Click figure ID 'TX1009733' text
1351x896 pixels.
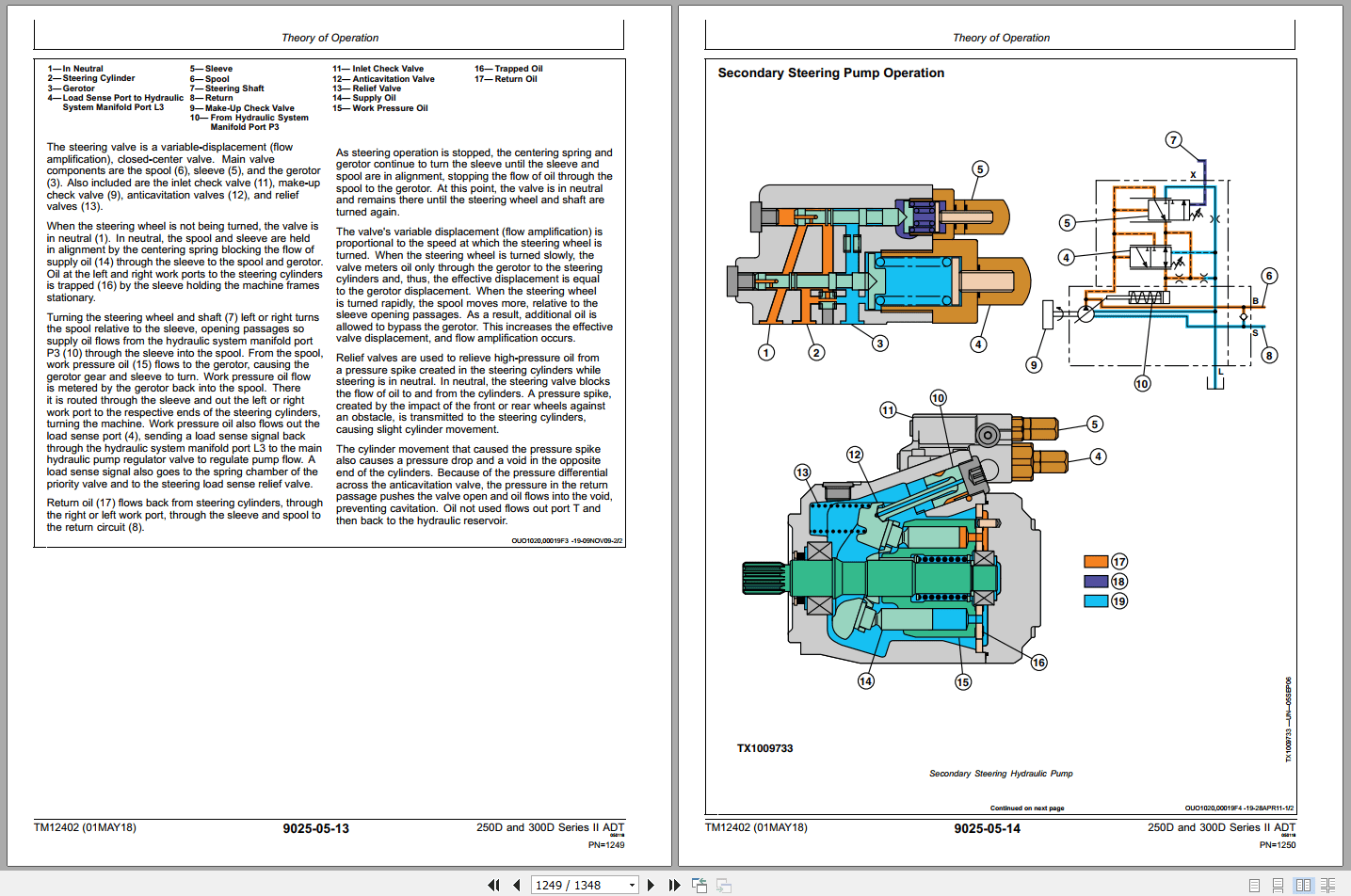click(764, 748)
